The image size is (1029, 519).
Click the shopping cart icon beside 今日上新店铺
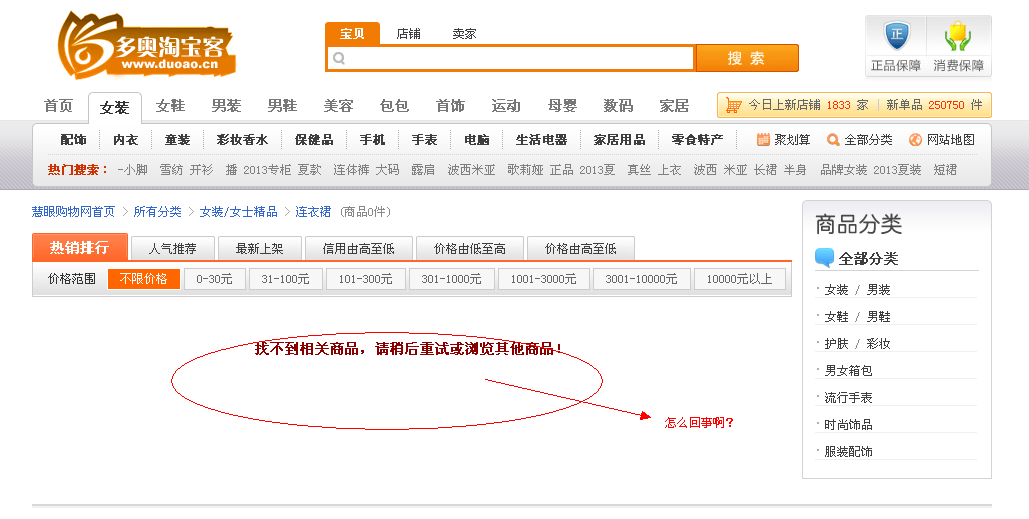click(x=733, y=105)
